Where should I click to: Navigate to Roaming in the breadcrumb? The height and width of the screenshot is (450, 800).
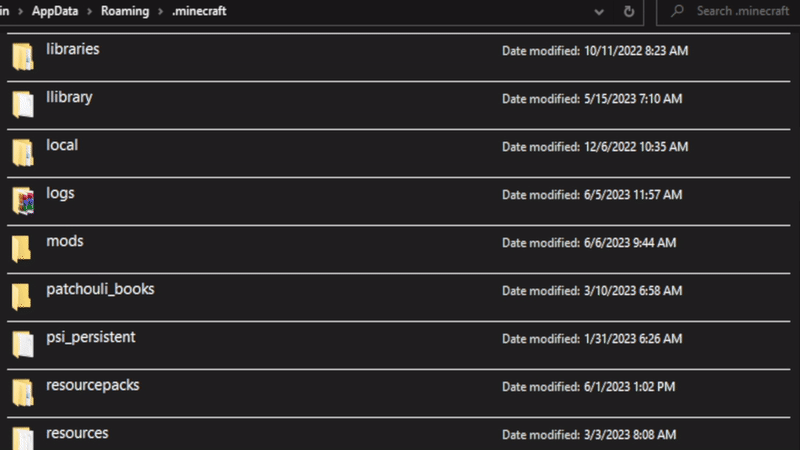click(125, 11)
